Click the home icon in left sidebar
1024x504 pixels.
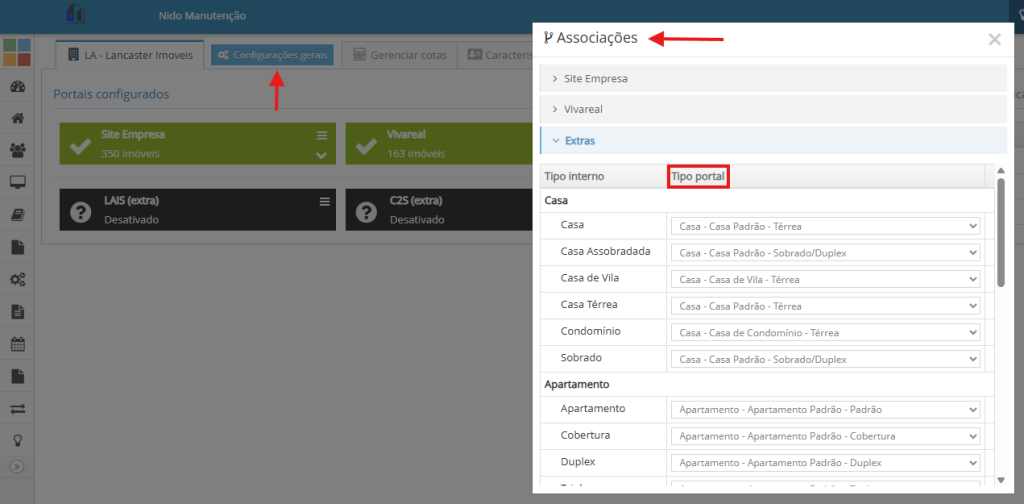(17, 118)
